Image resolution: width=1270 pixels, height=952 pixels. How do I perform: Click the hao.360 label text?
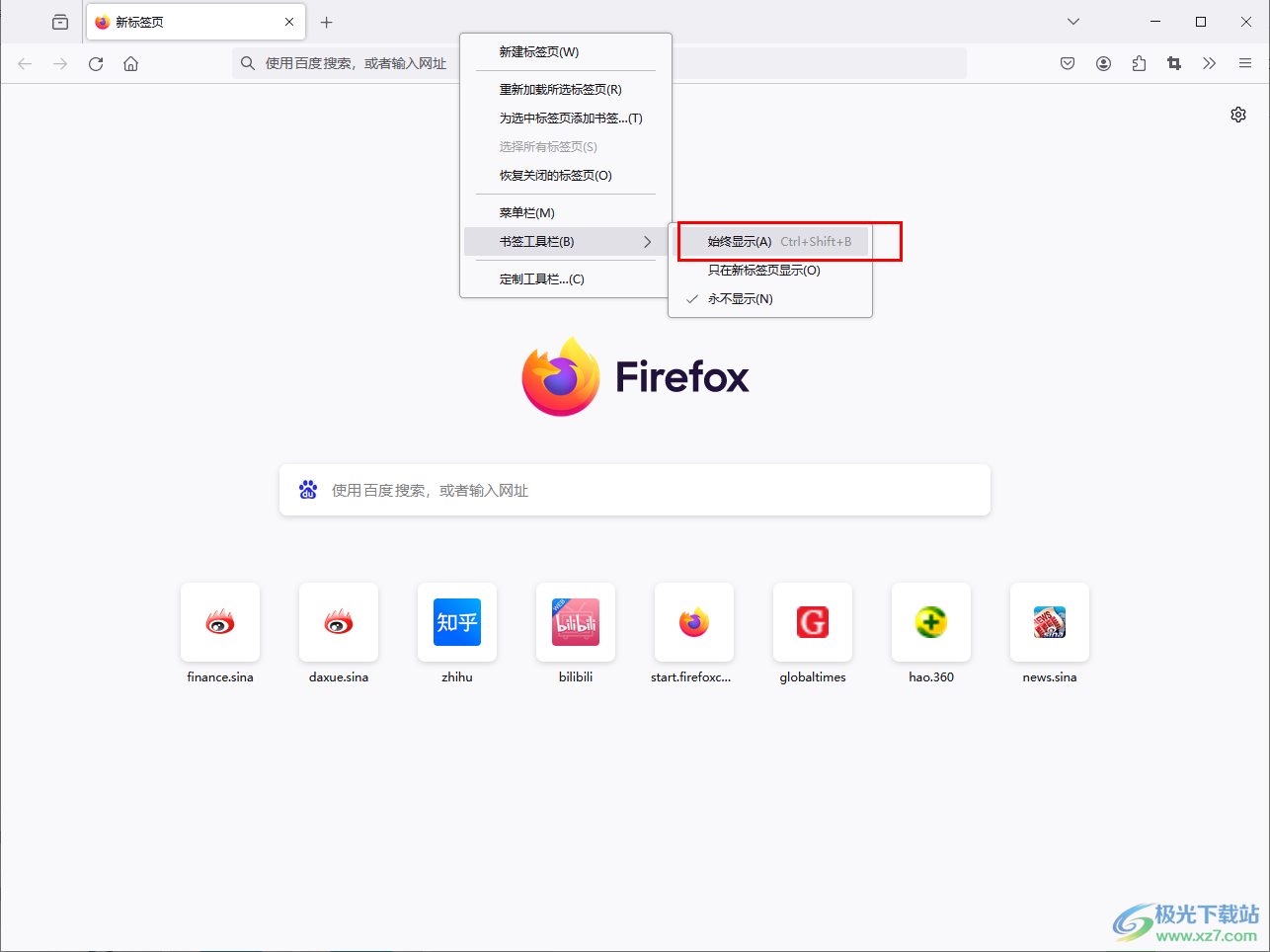931,677
